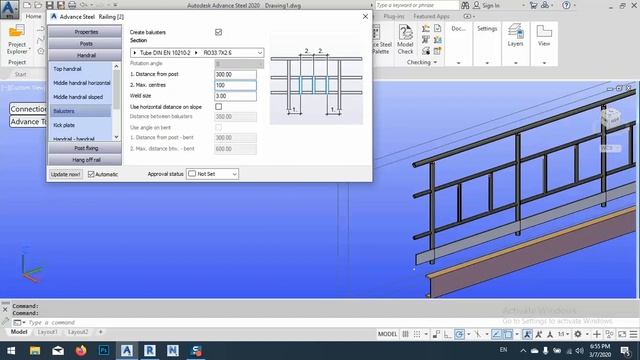Toggle ortho mode icon in status bar
The width and height of the screenshot is (640, 360).
tap(448, 334)
